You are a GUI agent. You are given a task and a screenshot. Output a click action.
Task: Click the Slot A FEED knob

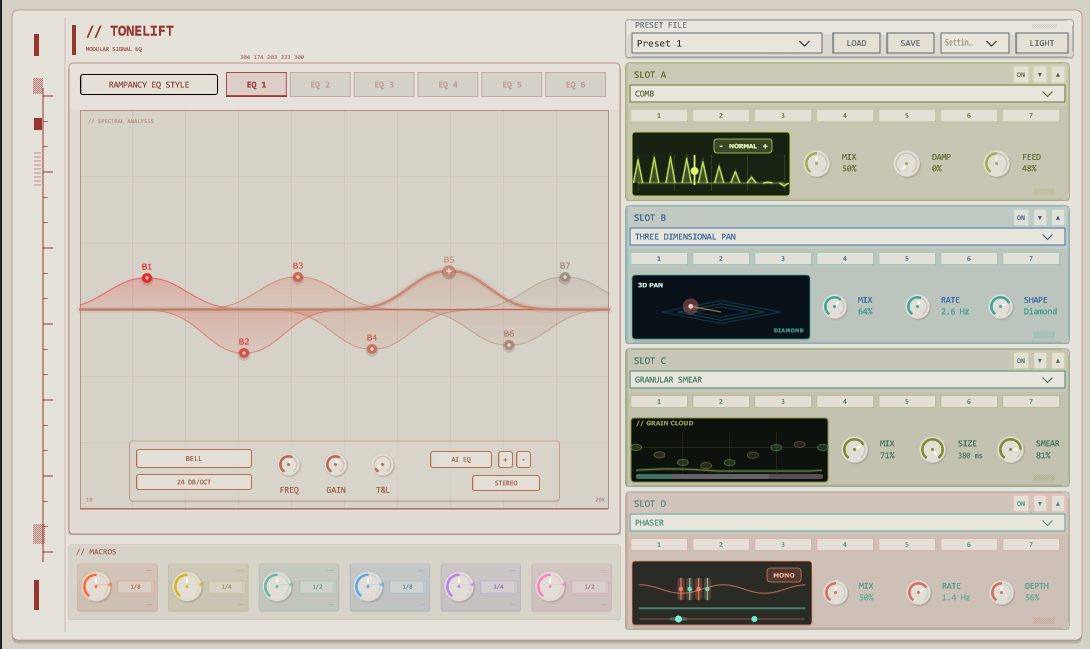[997, 164]
